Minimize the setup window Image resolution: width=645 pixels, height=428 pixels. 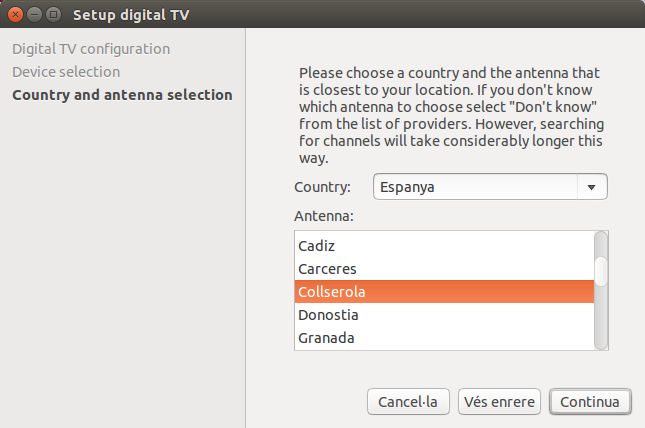pos(34,15)
